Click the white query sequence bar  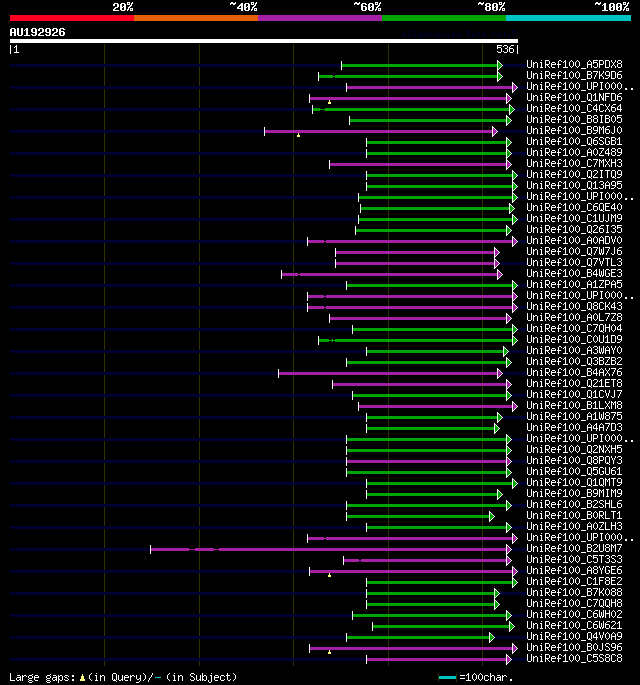coord(264,41)
